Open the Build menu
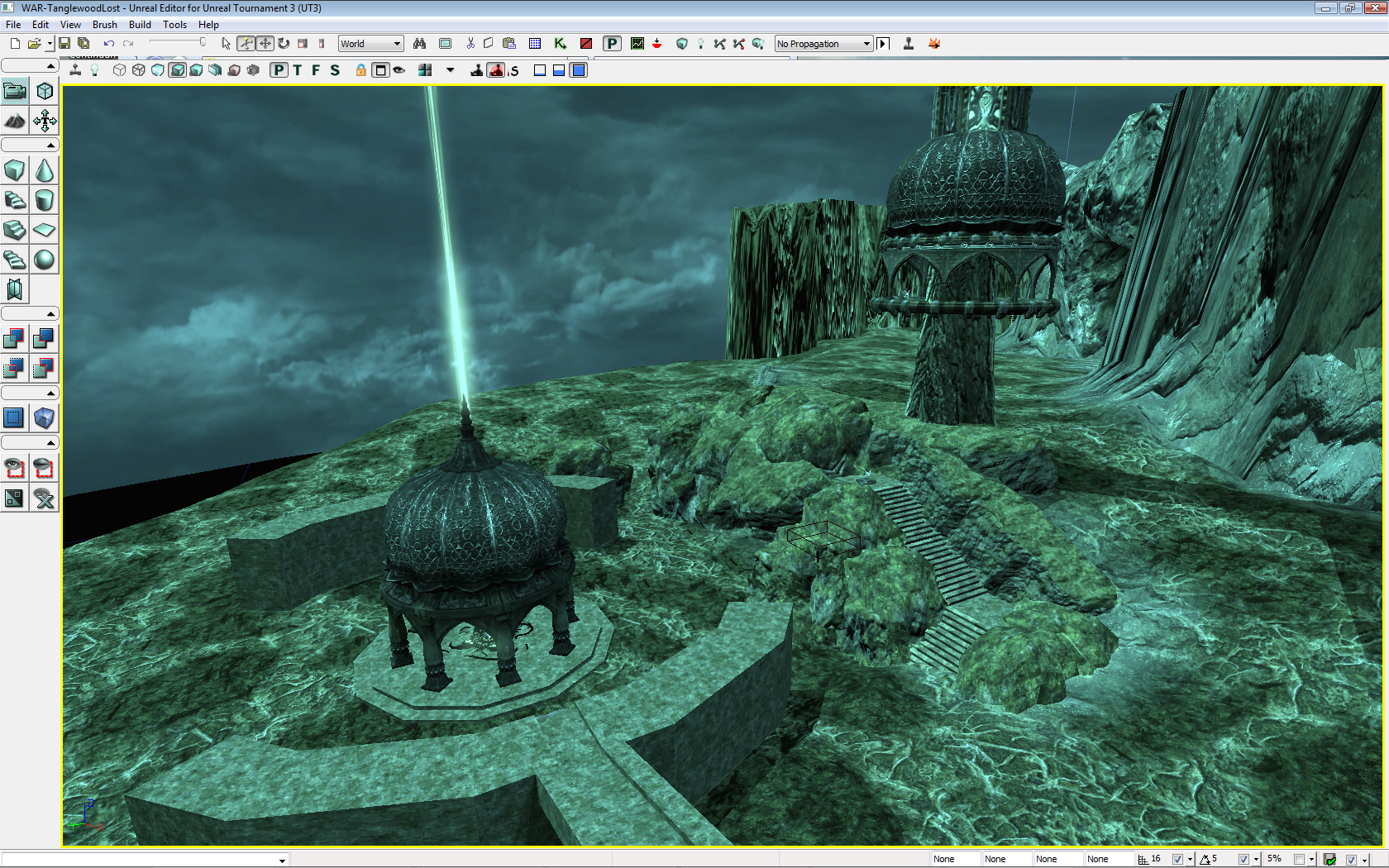1389x868 pixels. click(140, 25)
